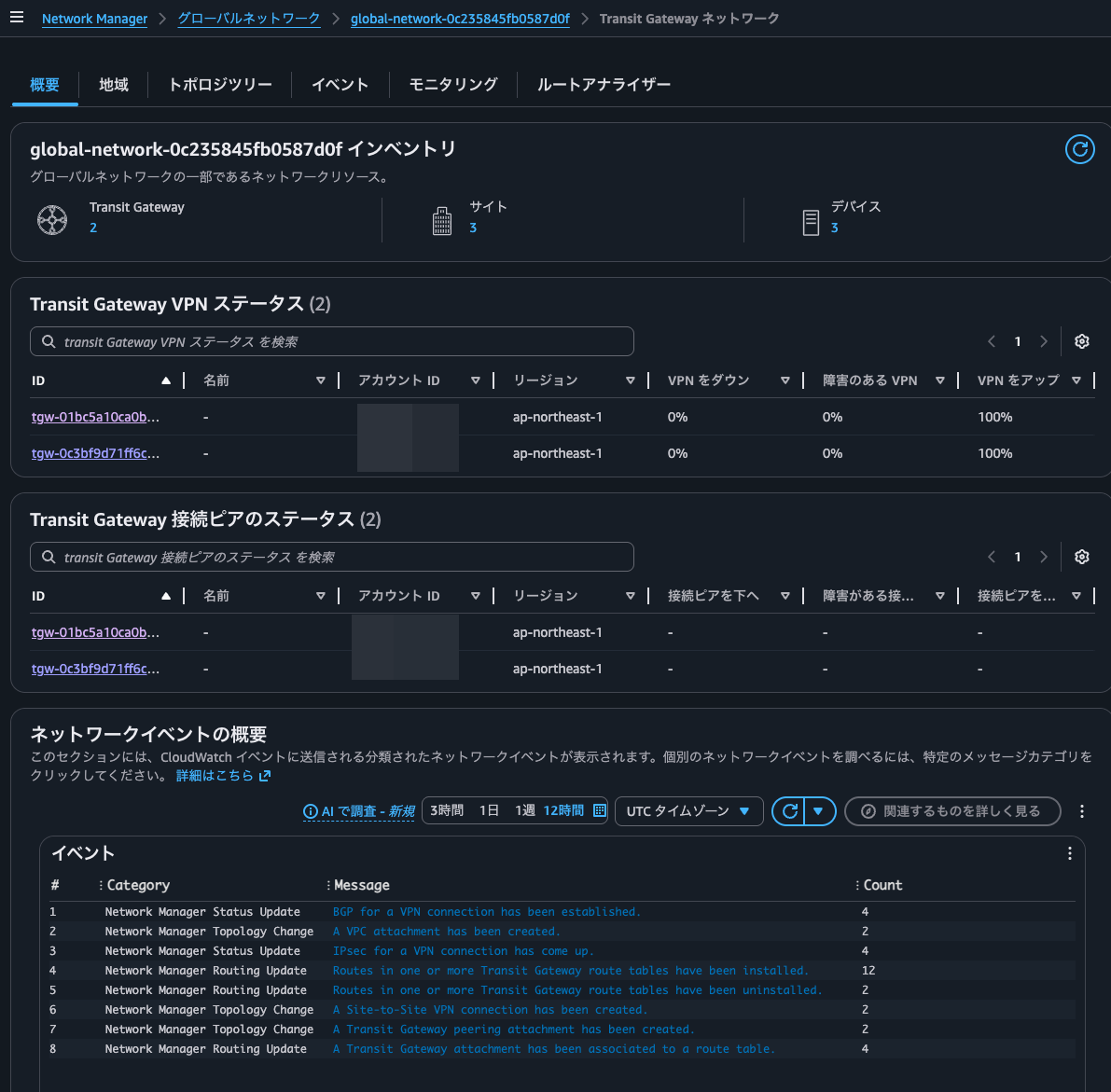This screenshot has height=1092, width=1111.
Task: Click the Transit Gateway inventory icon
Action: pos(51,219)
